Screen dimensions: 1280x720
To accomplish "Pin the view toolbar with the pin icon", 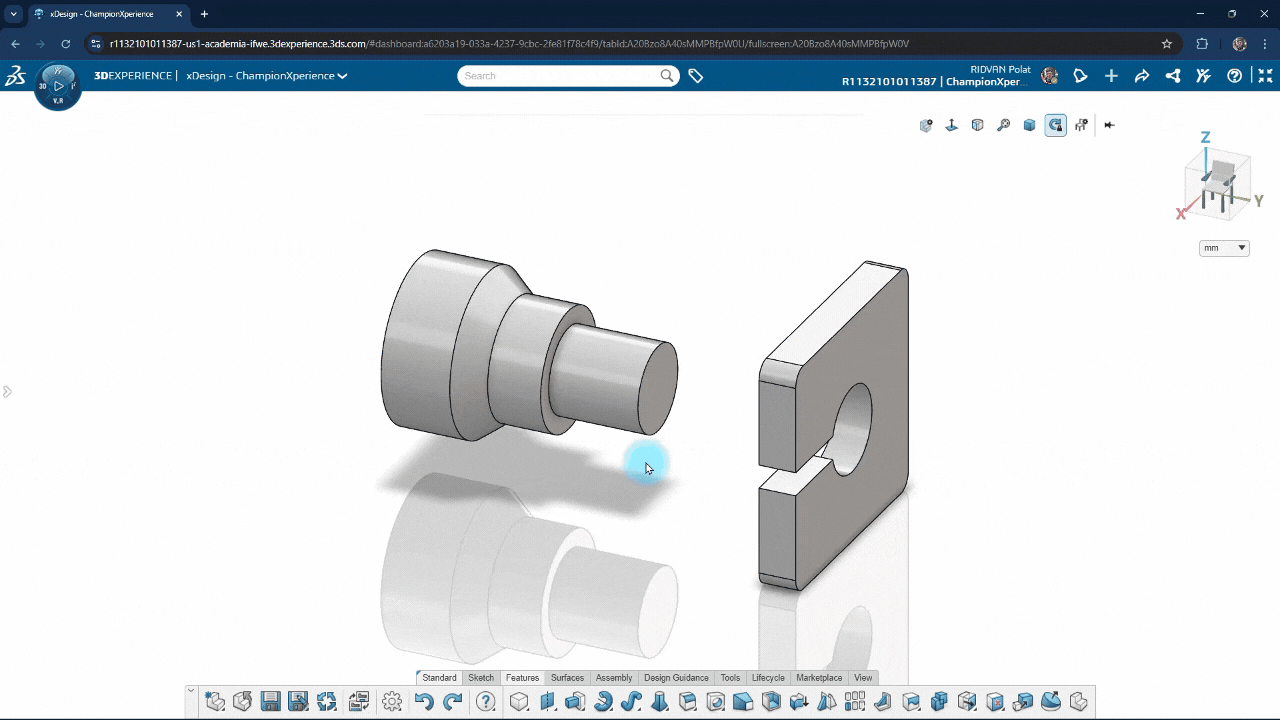I will [1108, 125].
